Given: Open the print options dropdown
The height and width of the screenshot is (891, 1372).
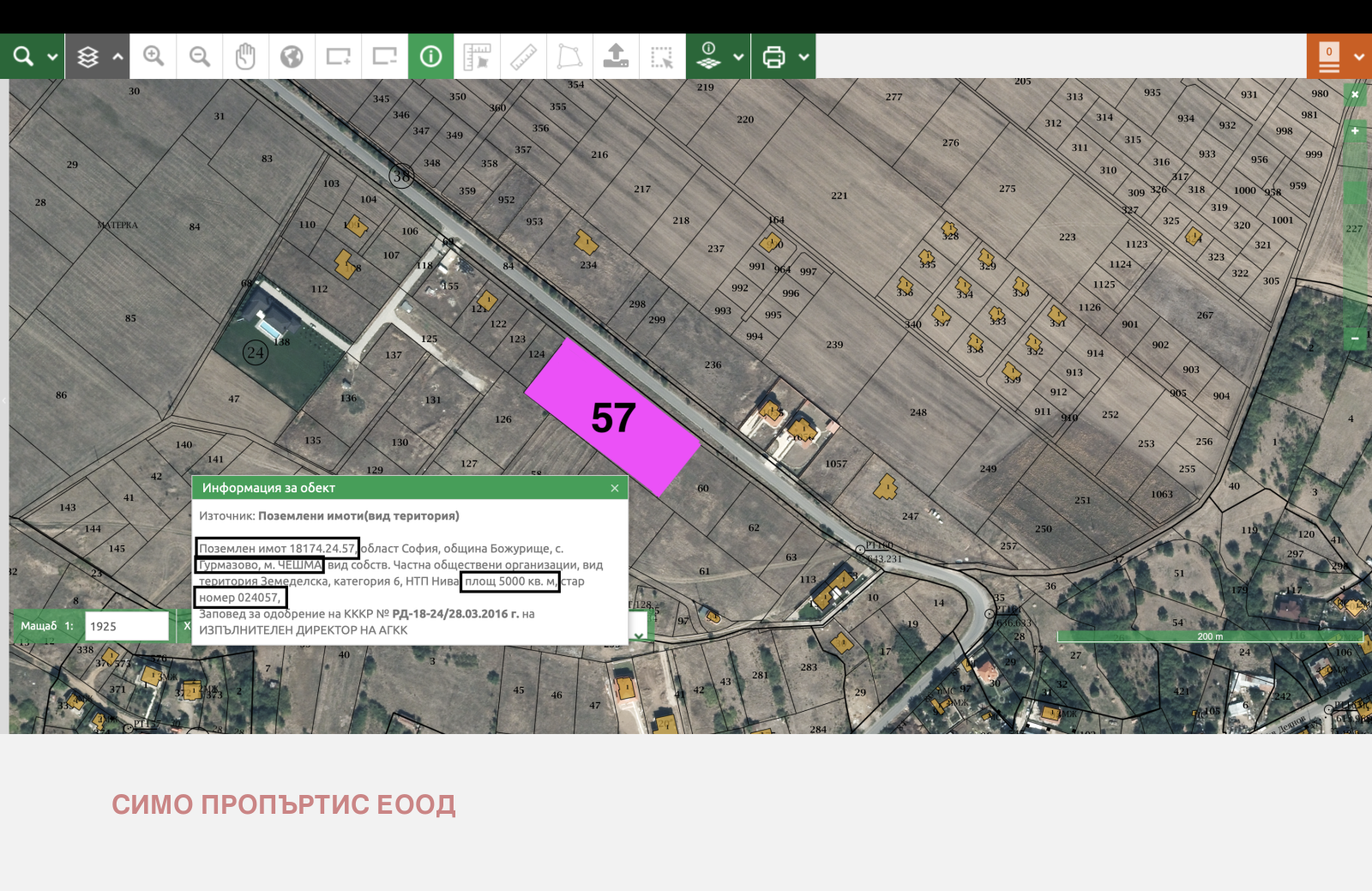Looking at the screenshot, I should [803, 57].
